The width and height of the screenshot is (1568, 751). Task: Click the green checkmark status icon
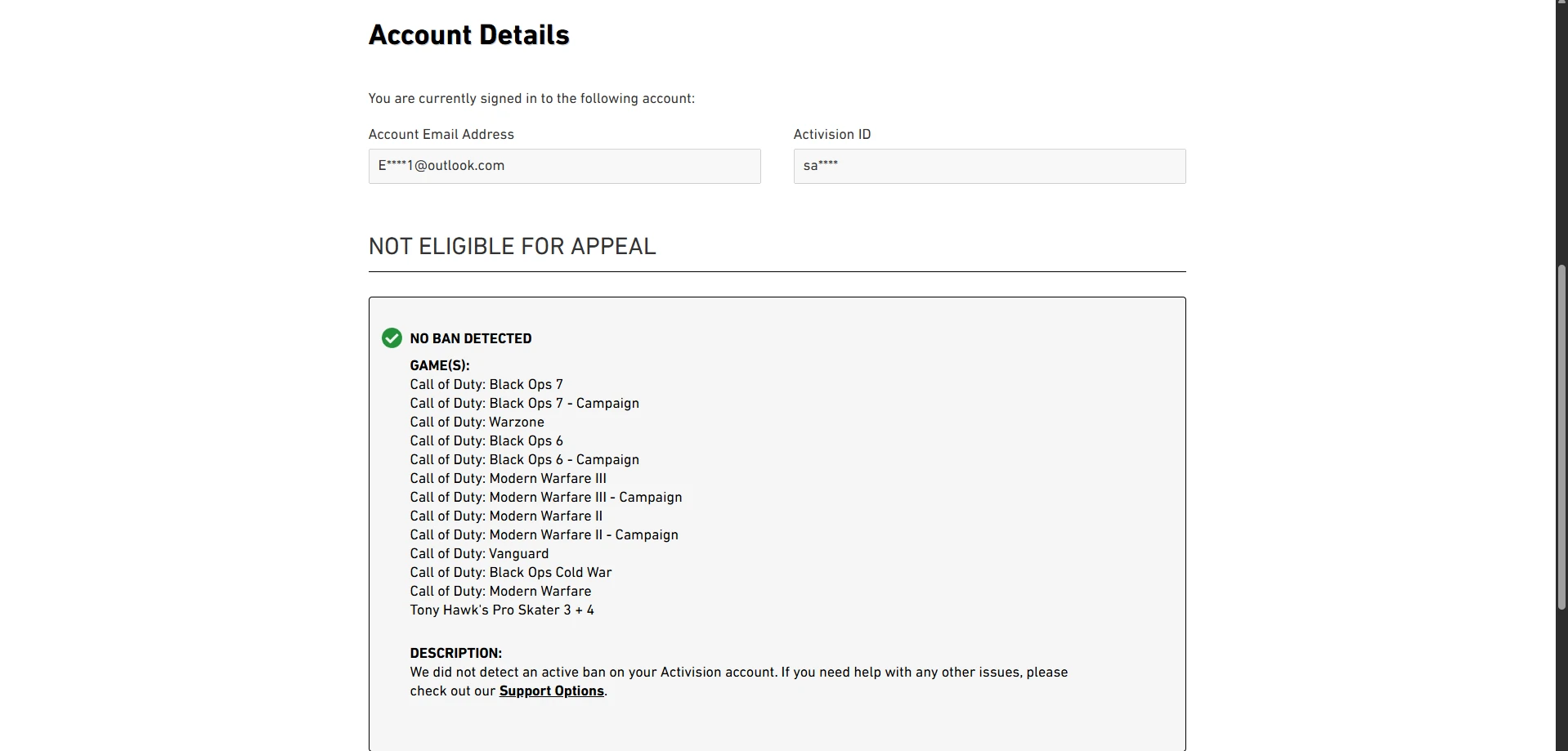coord(392,338)
